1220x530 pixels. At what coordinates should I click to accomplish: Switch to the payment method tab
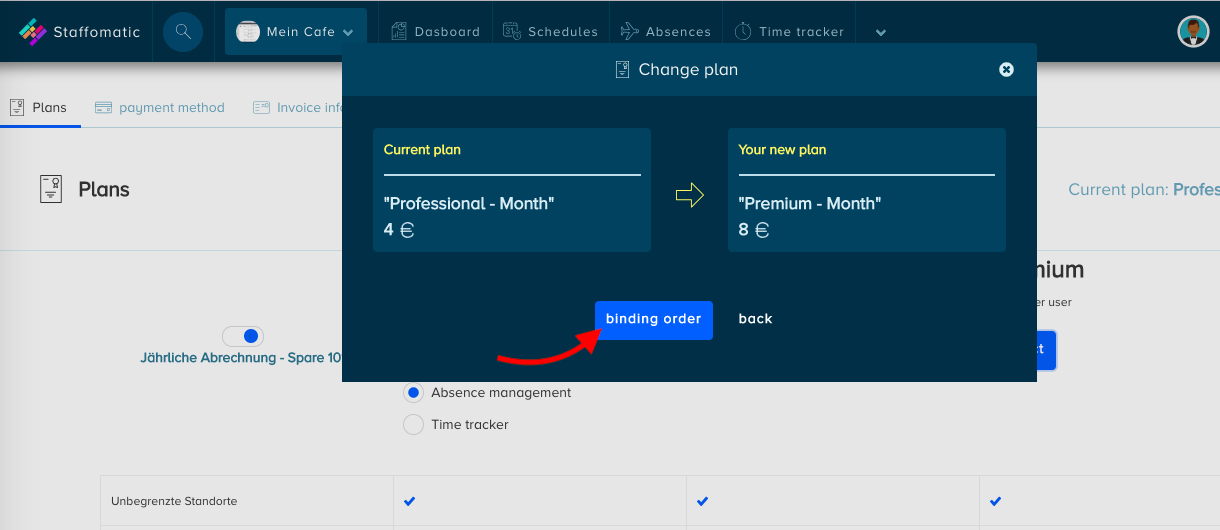coord(160,107)
